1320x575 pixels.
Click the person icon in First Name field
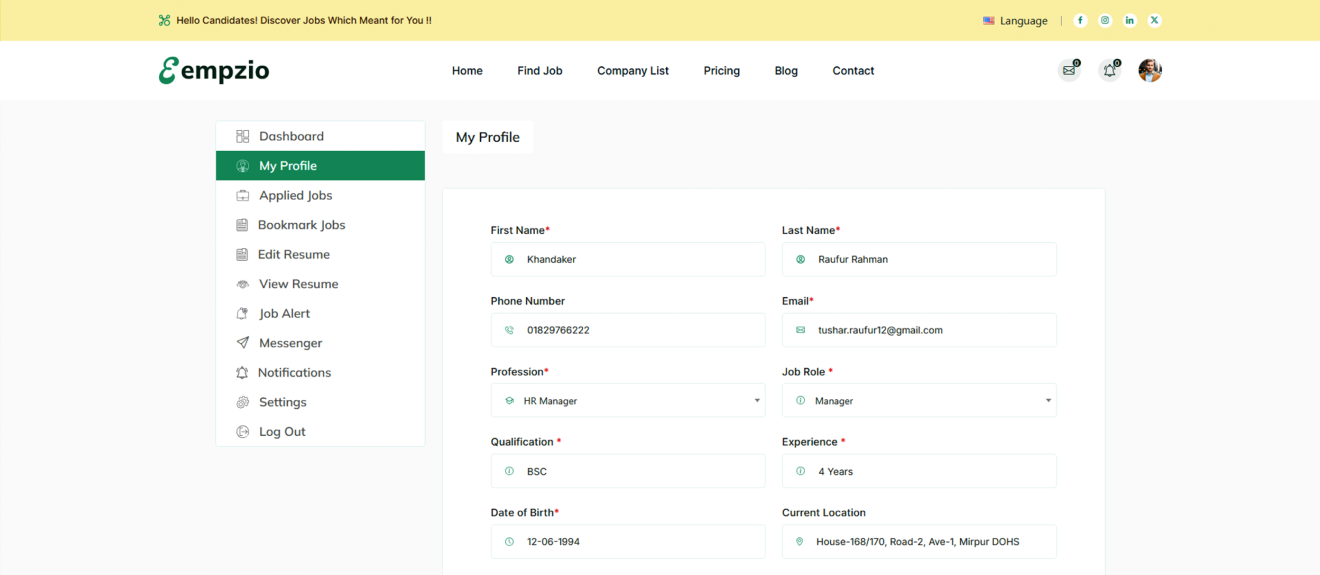509,259
